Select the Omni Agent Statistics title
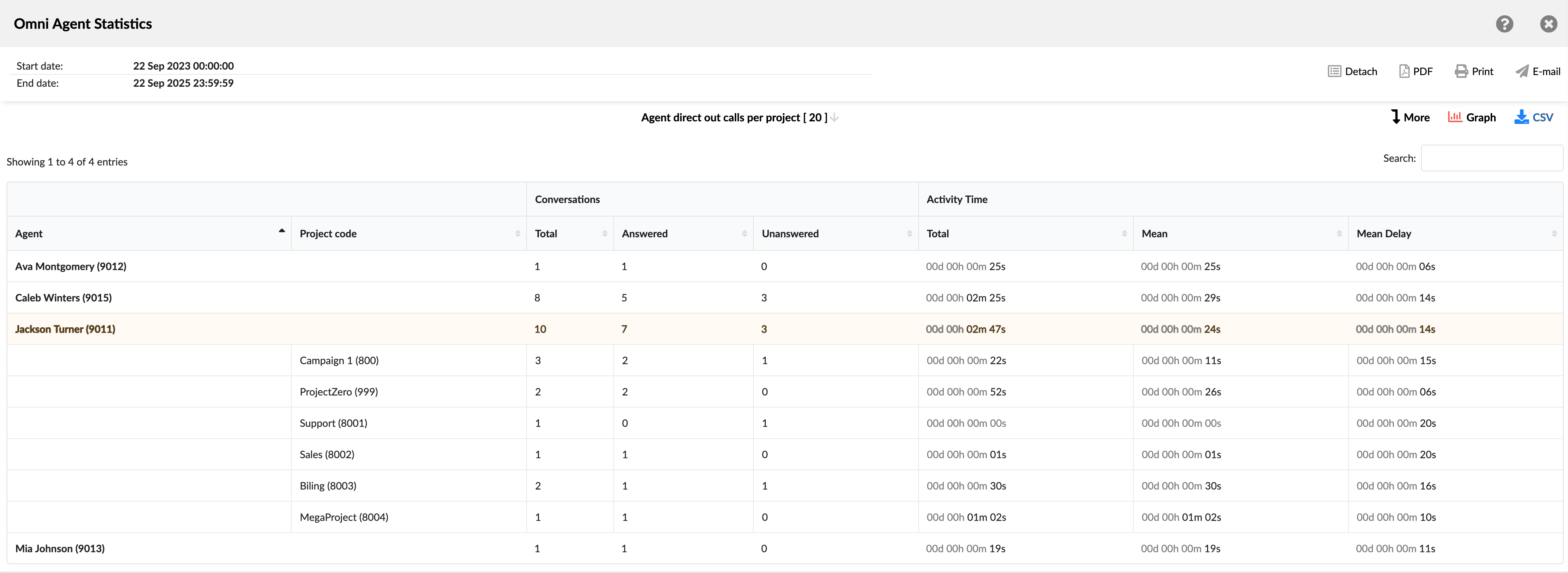The height and width of the screenshot is (573, 1568). pyautogui.click(x=83, y=24)
